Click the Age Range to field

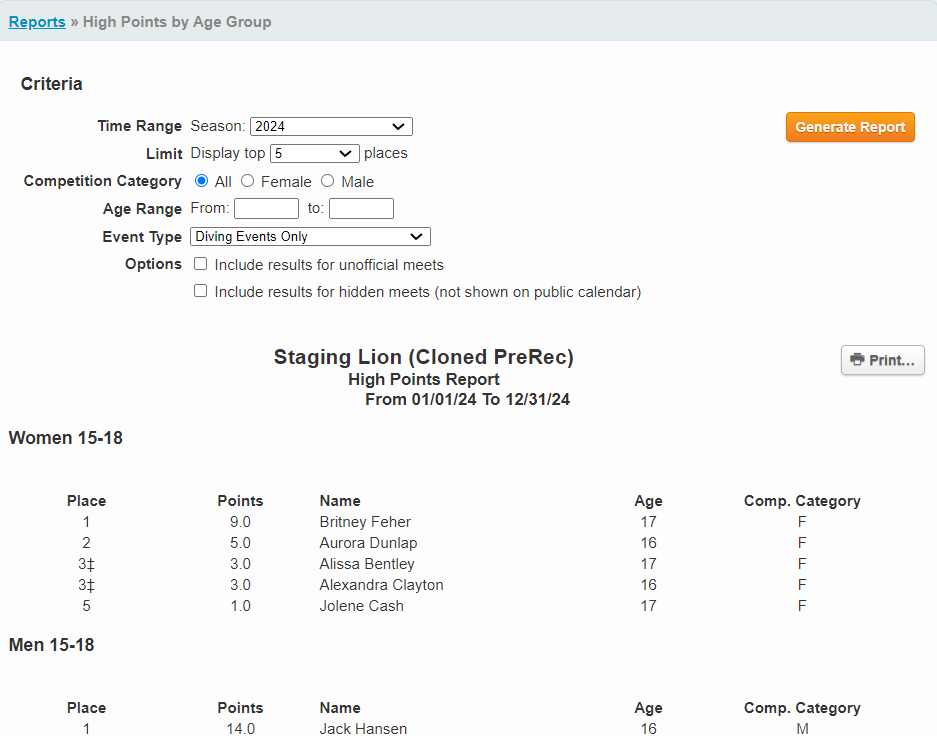361,209
